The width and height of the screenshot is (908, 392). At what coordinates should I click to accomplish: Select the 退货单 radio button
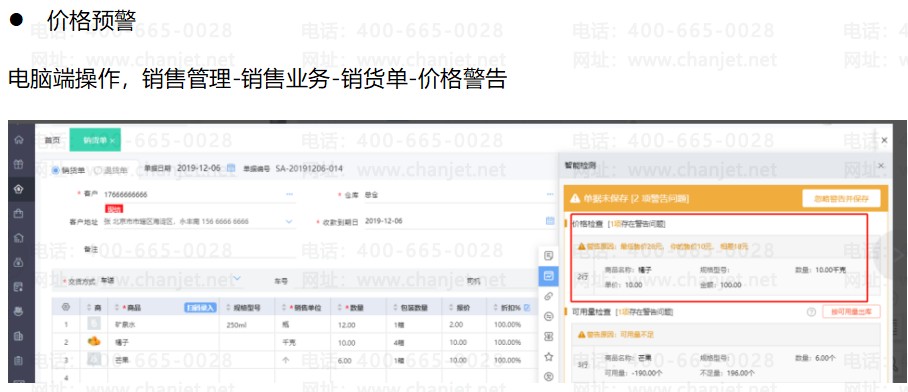pyautogui.click(x=97, y=170)
